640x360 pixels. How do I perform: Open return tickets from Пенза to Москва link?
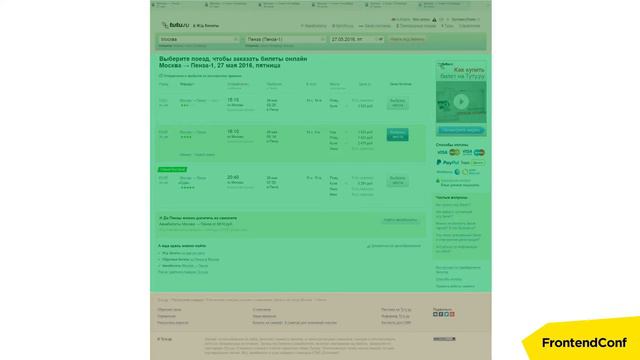pos(191,259)
